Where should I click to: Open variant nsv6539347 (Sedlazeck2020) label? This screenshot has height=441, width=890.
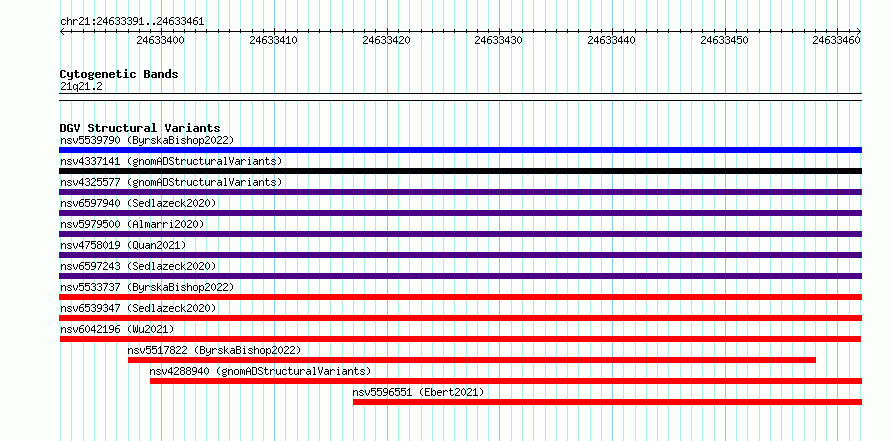point(138,308)
